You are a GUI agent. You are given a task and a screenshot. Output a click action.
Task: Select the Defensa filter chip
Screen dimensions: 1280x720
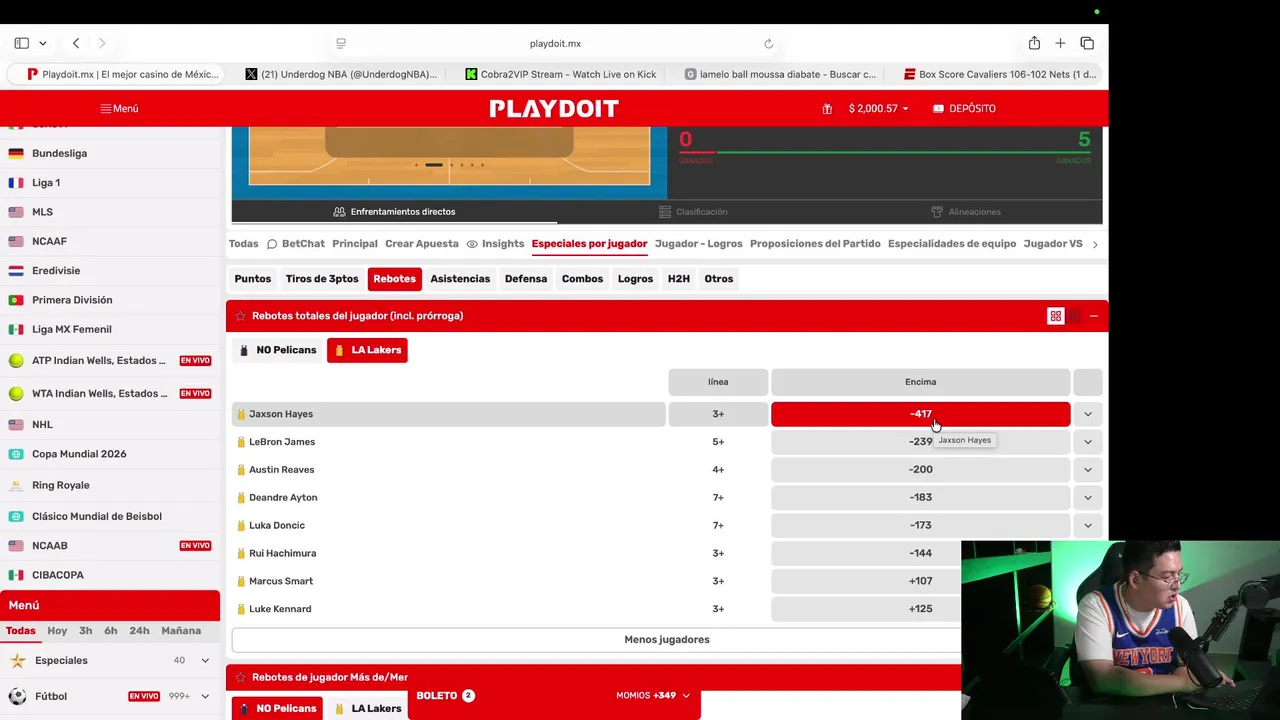tap(526, 279)
